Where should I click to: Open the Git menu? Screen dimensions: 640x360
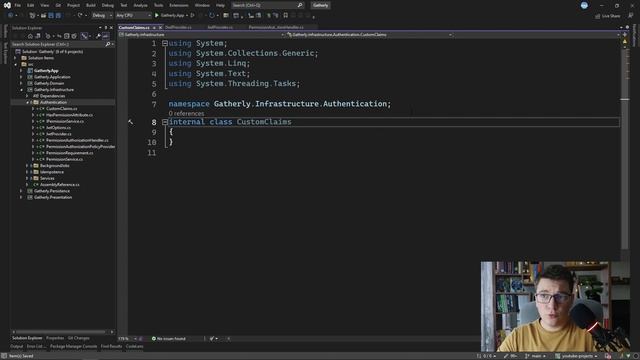58,5
